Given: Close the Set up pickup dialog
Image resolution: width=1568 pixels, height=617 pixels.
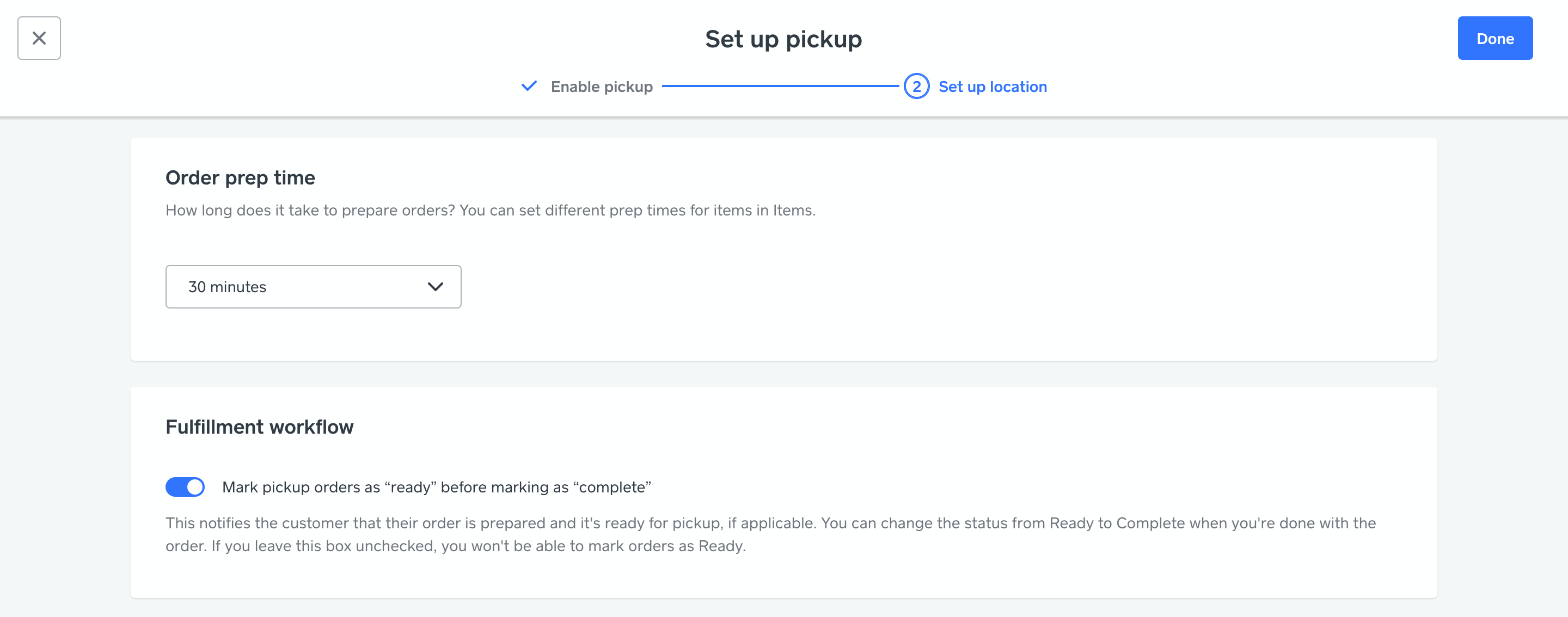Looking at the screenshot, I should [39, 38].
